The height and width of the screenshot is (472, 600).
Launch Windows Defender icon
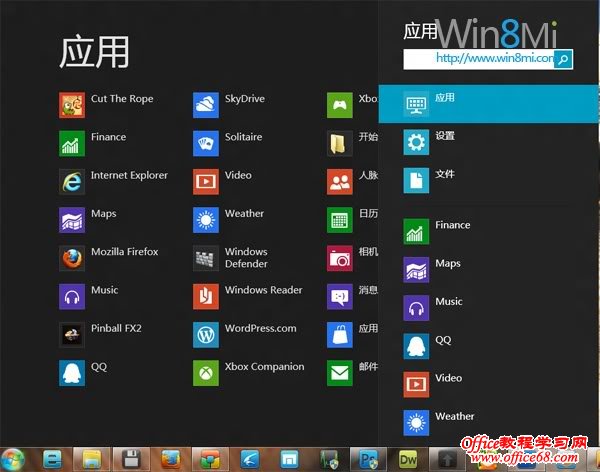[x=206, y=258]
